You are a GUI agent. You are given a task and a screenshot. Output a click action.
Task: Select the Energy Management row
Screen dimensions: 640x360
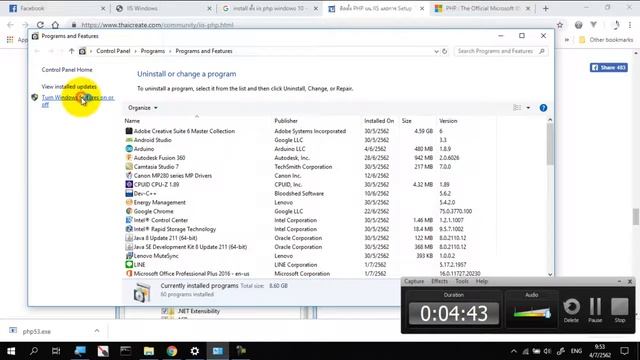pos(310,202)
